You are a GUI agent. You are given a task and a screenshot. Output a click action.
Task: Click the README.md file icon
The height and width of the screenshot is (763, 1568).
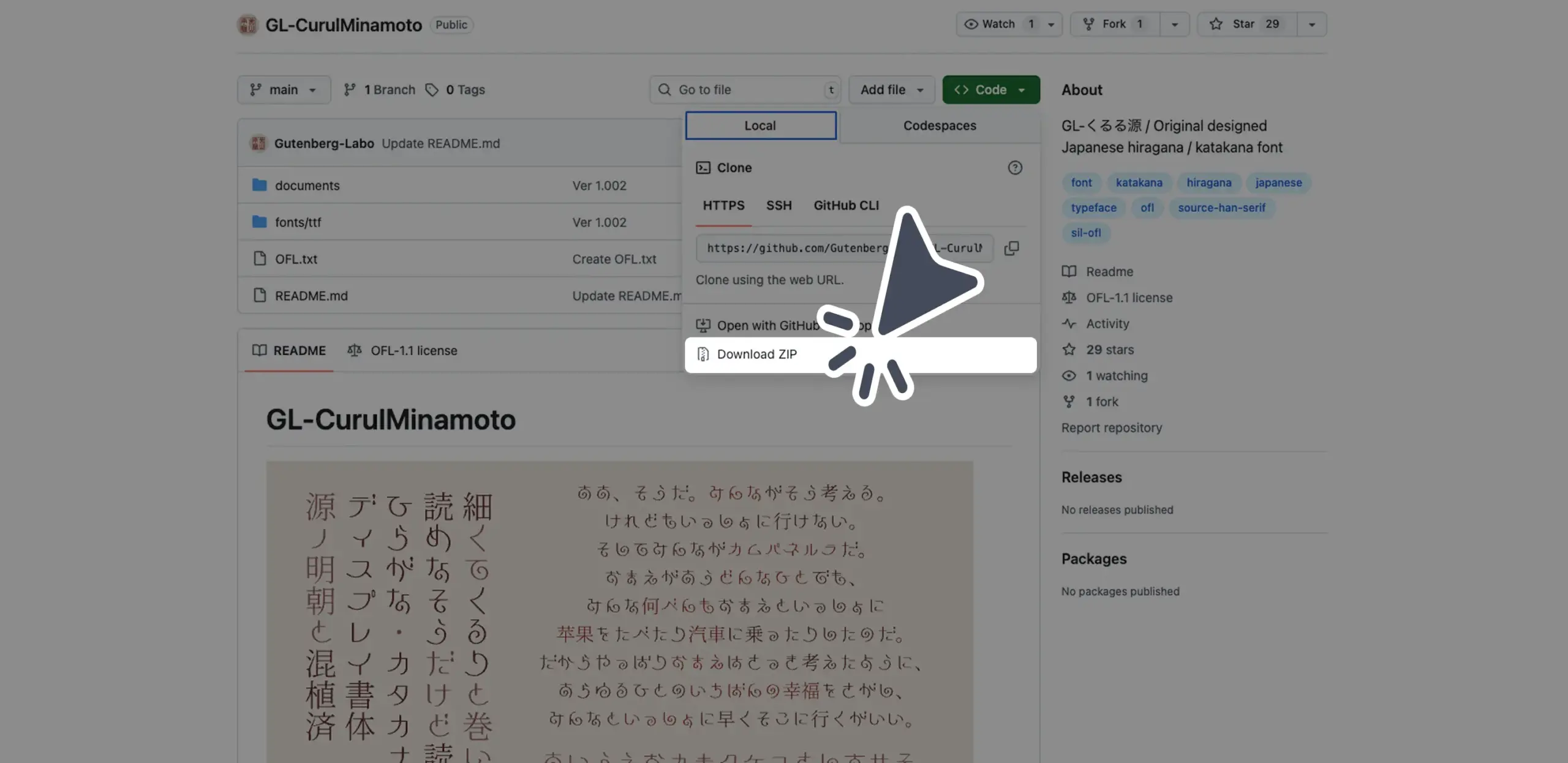260,295
